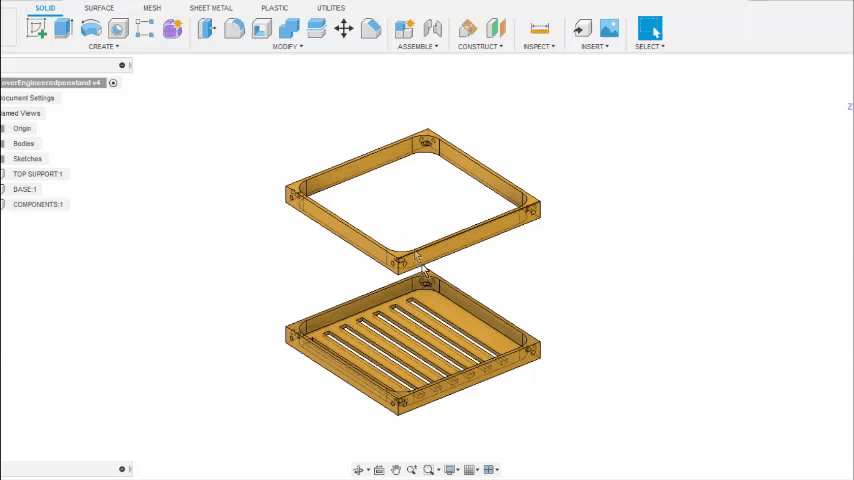This screenshot has height=480, width=854.
Task: Open the SELECT dropdown menu
Action: [650, 47]
